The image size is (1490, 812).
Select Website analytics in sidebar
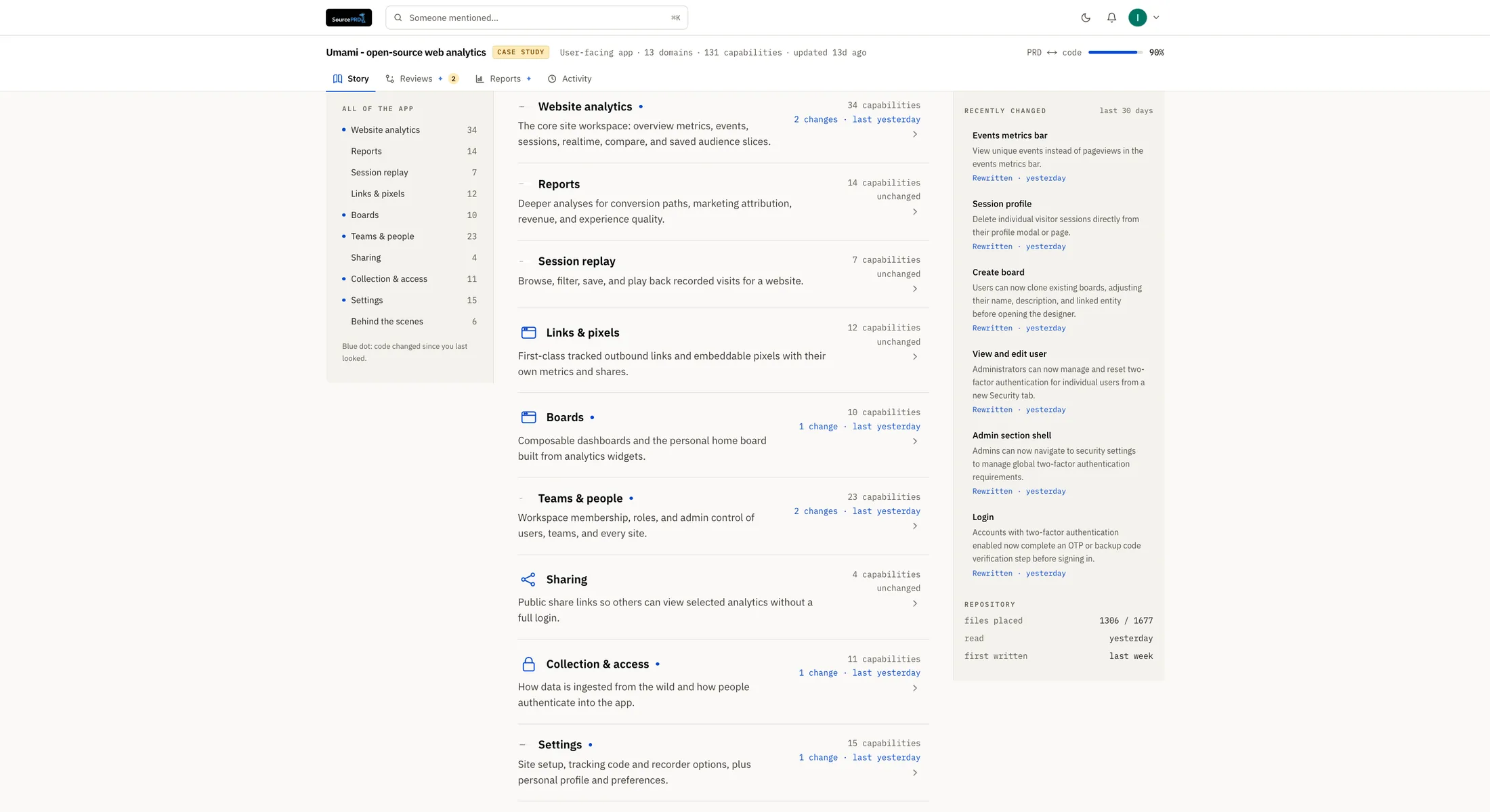[x=410, y=130]
